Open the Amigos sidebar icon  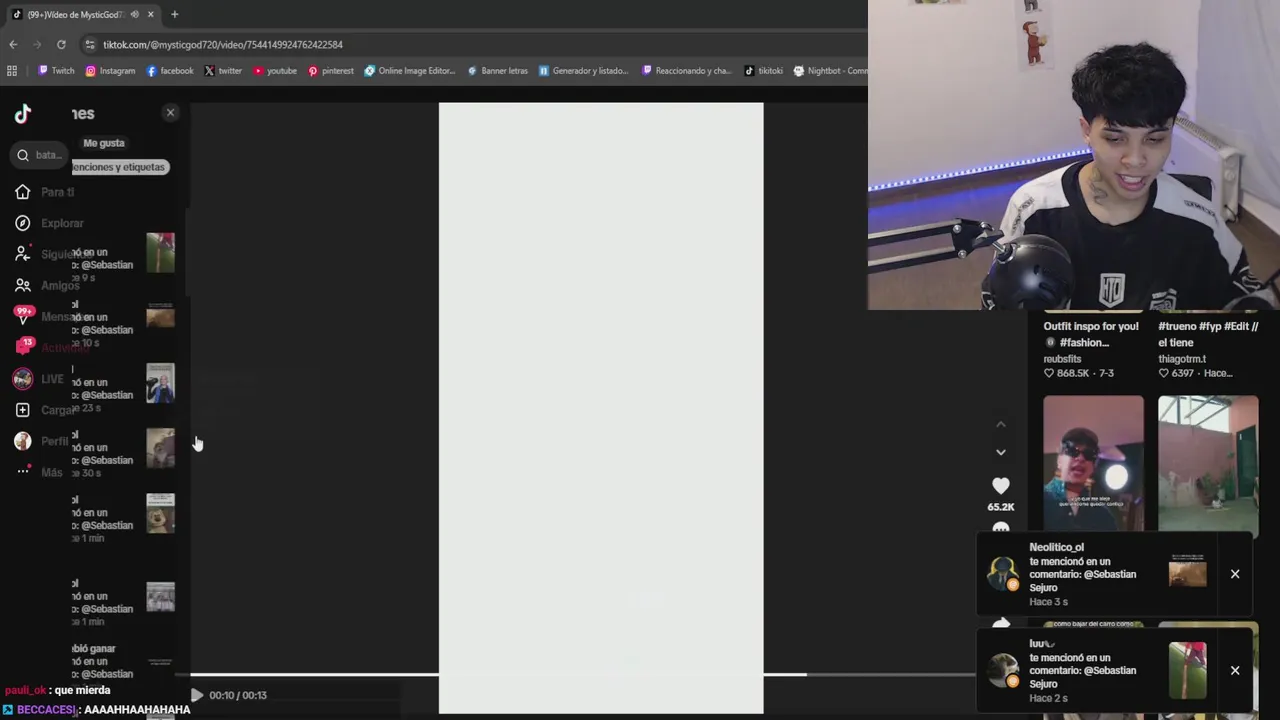22,285
